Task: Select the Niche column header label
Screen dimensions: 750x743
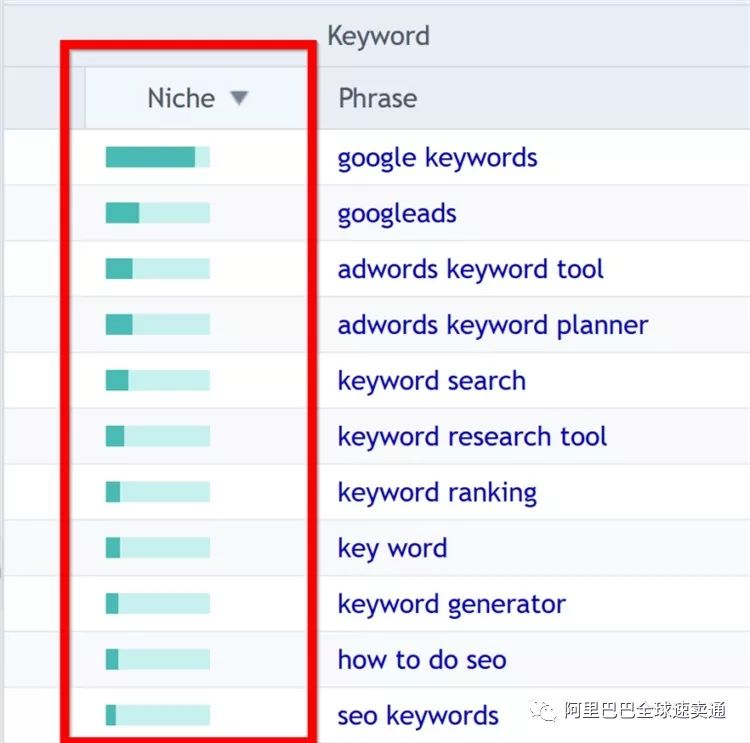Action: pos(181,98)
